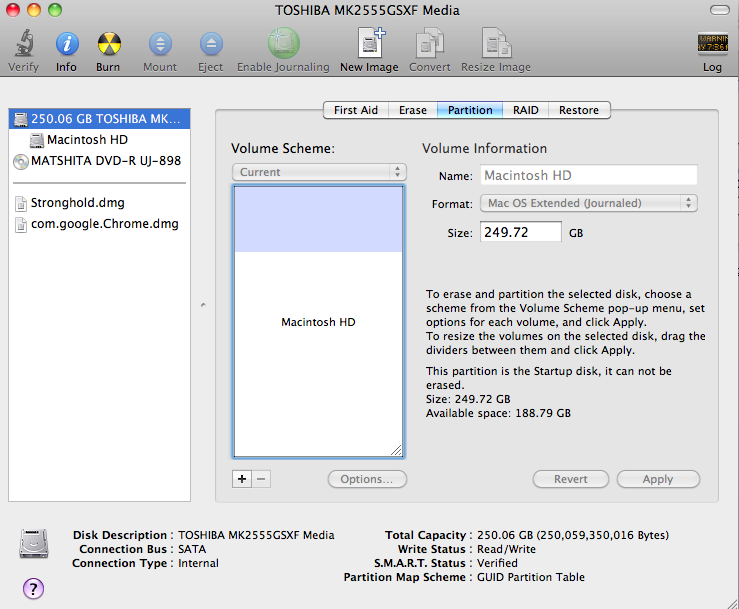Click the Resize Image toolbar icon
Viewport: 739px width, 609px height.
pos(496,43)
